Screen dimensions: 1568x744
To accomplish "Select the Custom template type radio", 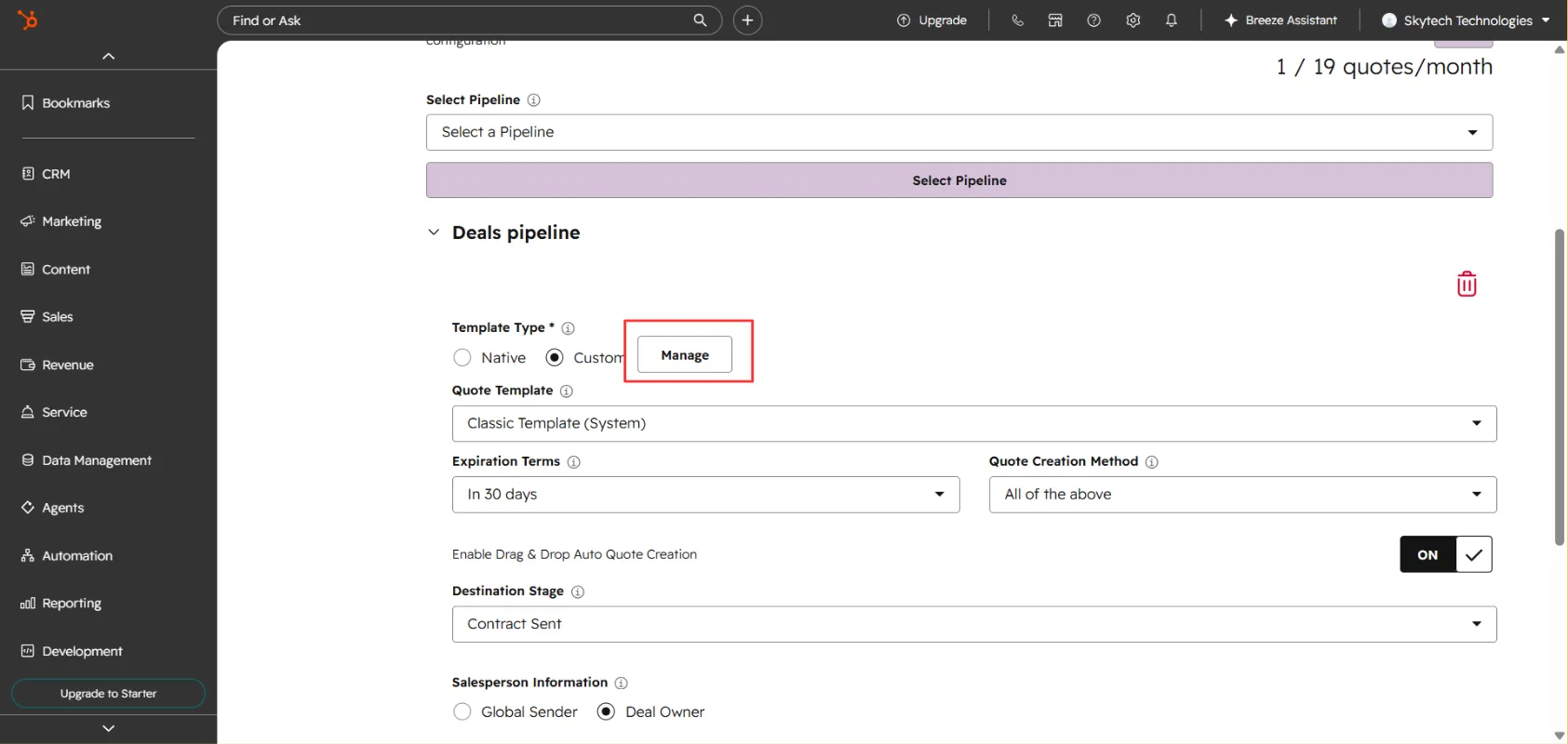I will coord(555,358).
